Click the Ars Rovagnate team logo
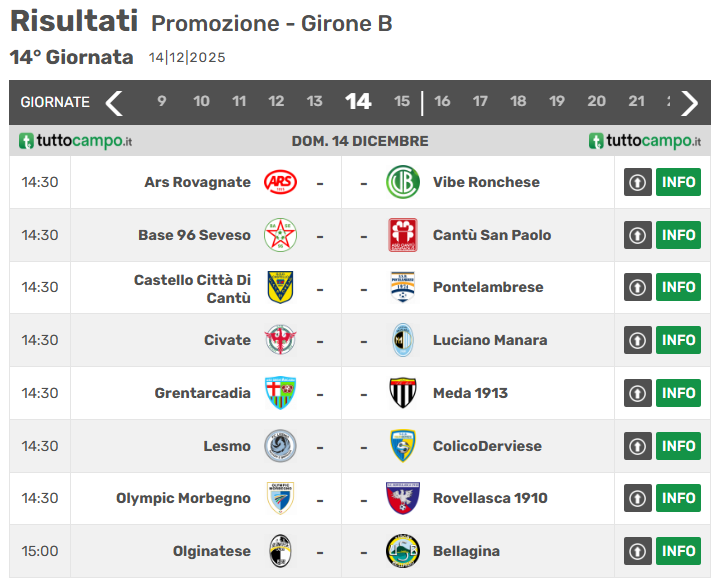This screenshot has height=582, width=722. (x=280, y=182)
